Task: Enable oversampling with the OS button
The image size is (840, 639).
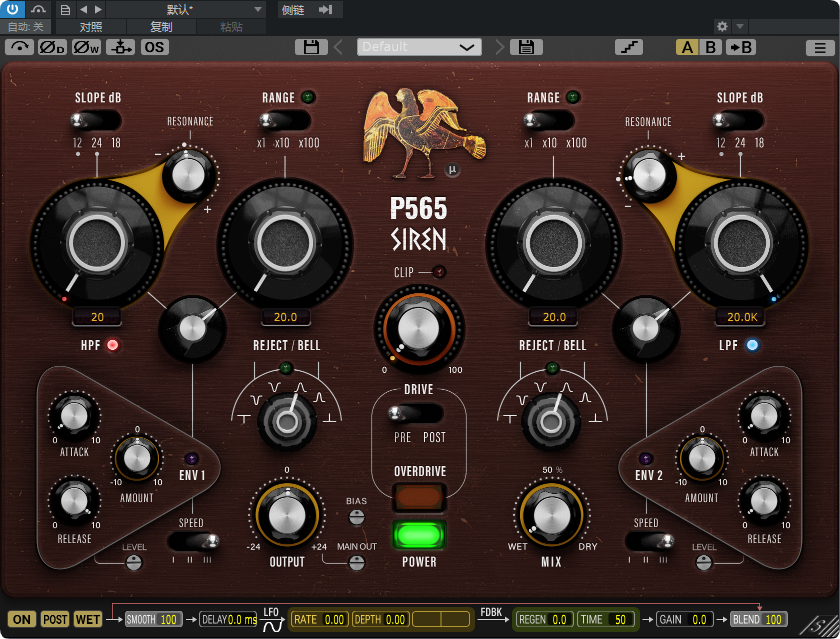Action: (x=154, y=47)
